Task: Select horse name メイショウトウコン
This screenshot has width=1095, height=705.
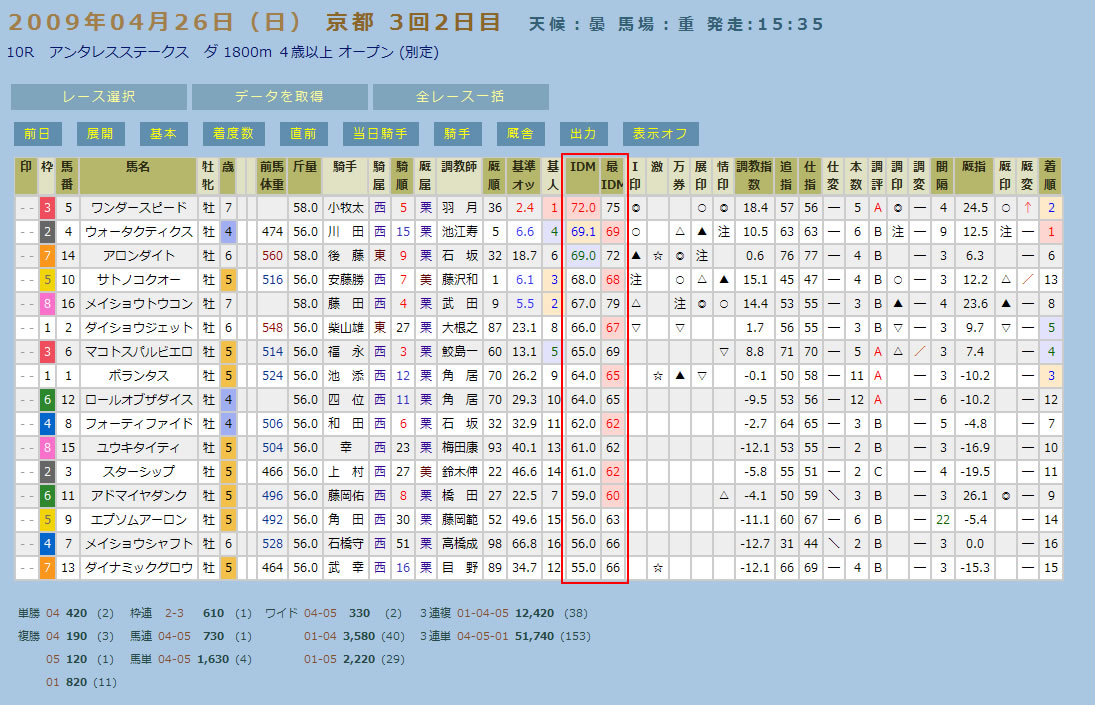Action: click(138, 304)
